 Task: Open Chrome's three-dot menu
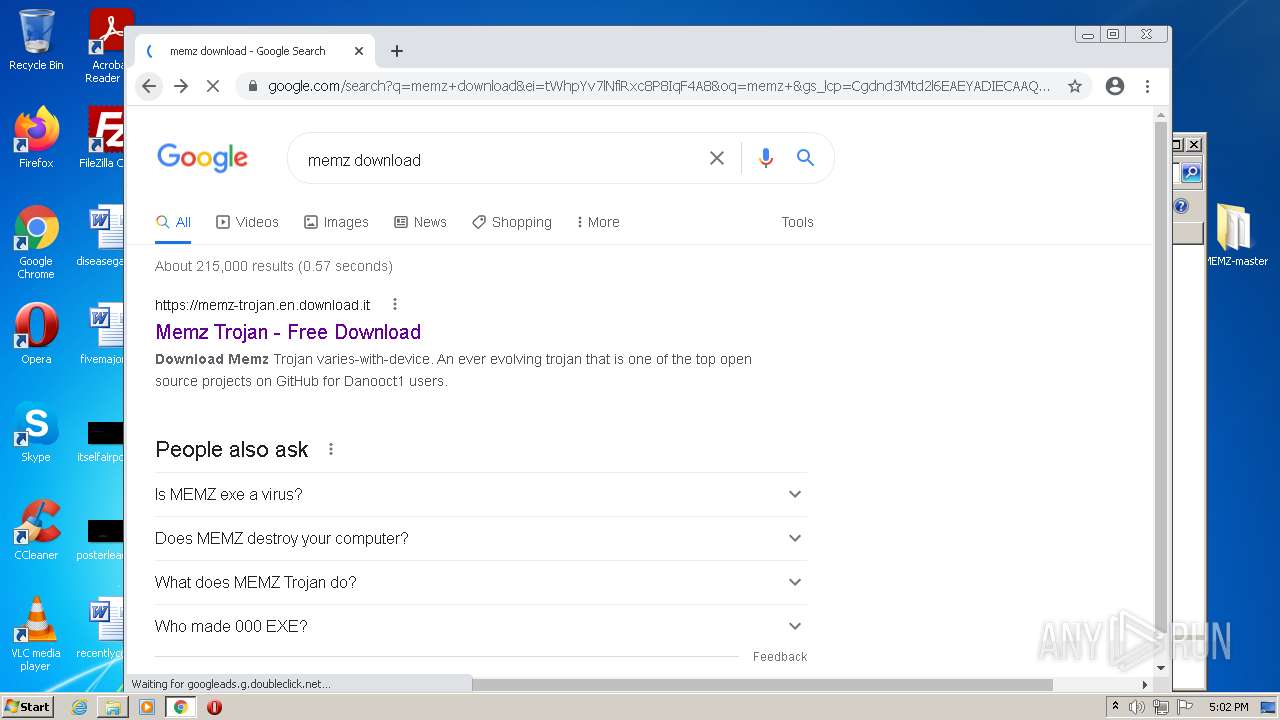pos(1148,86)
